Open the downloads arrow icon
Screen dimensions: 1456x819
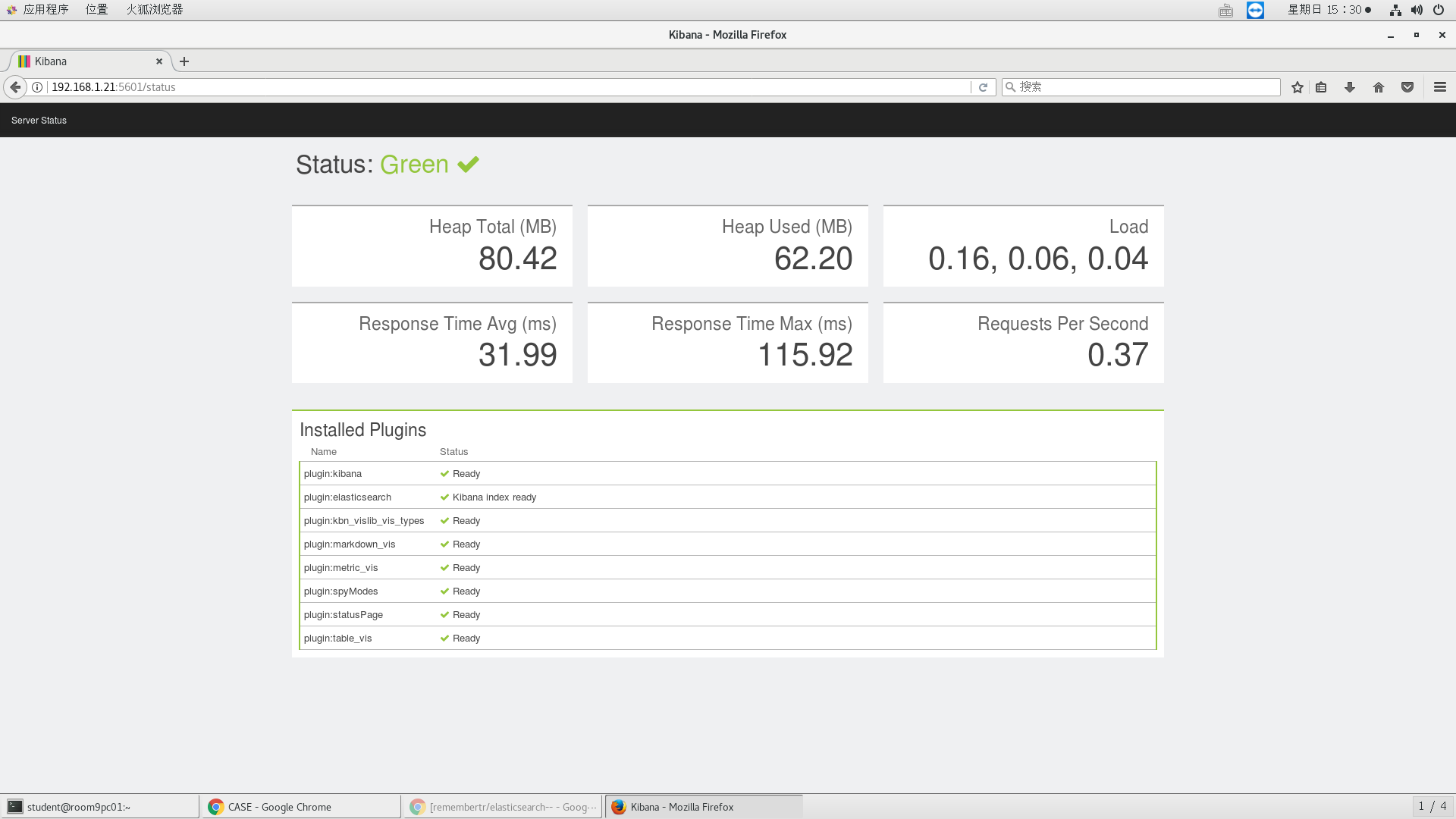point(1350,87)
